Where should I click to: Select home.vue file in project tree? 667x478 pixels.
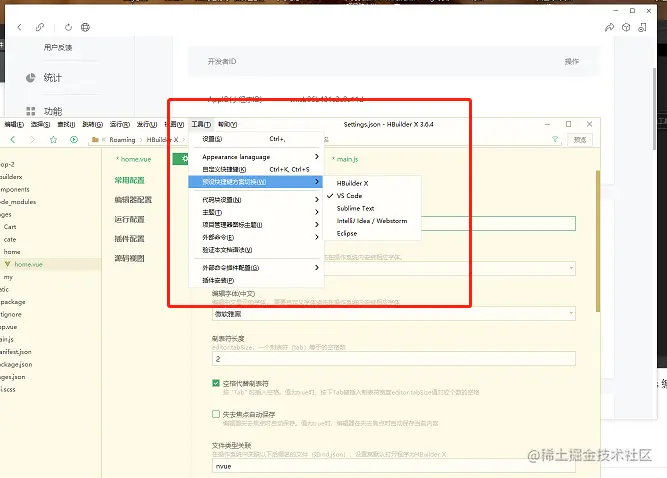pos(29,264)
